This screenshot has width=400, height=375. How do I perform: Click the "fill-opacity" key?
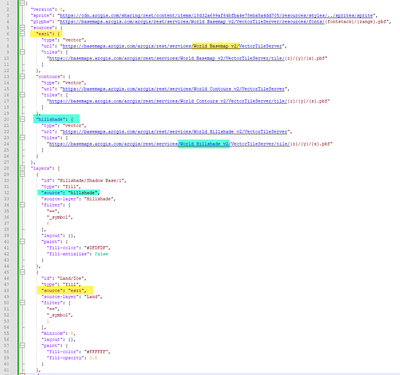(x=66, y=358)
